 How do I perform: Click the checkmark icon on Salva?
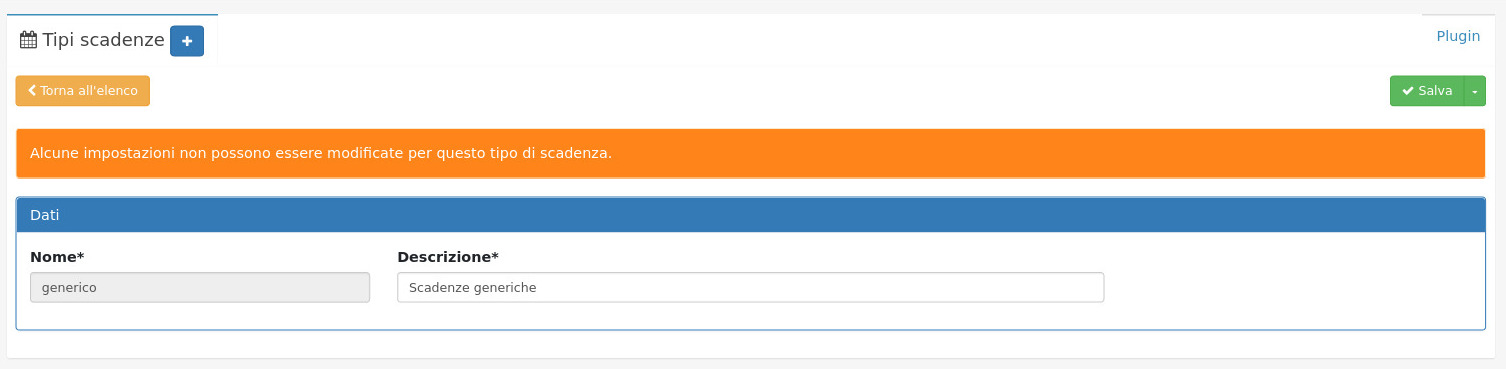coord(1408,91)
